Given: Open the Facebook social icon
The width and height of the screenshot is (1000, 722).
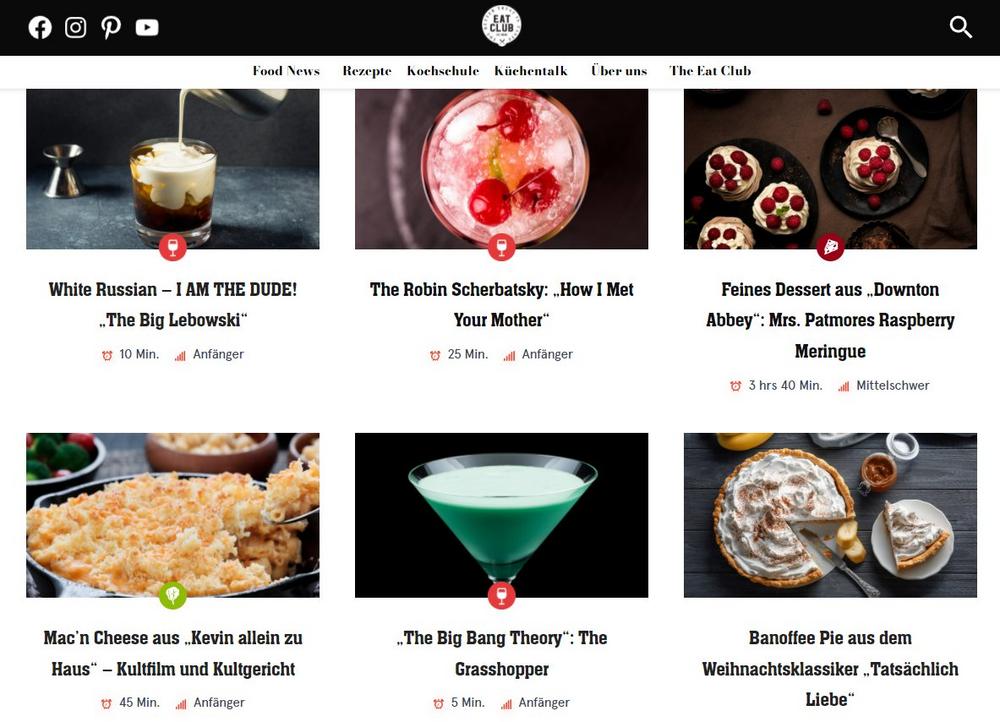Looking at the screenshot, I should pos(40,27).
